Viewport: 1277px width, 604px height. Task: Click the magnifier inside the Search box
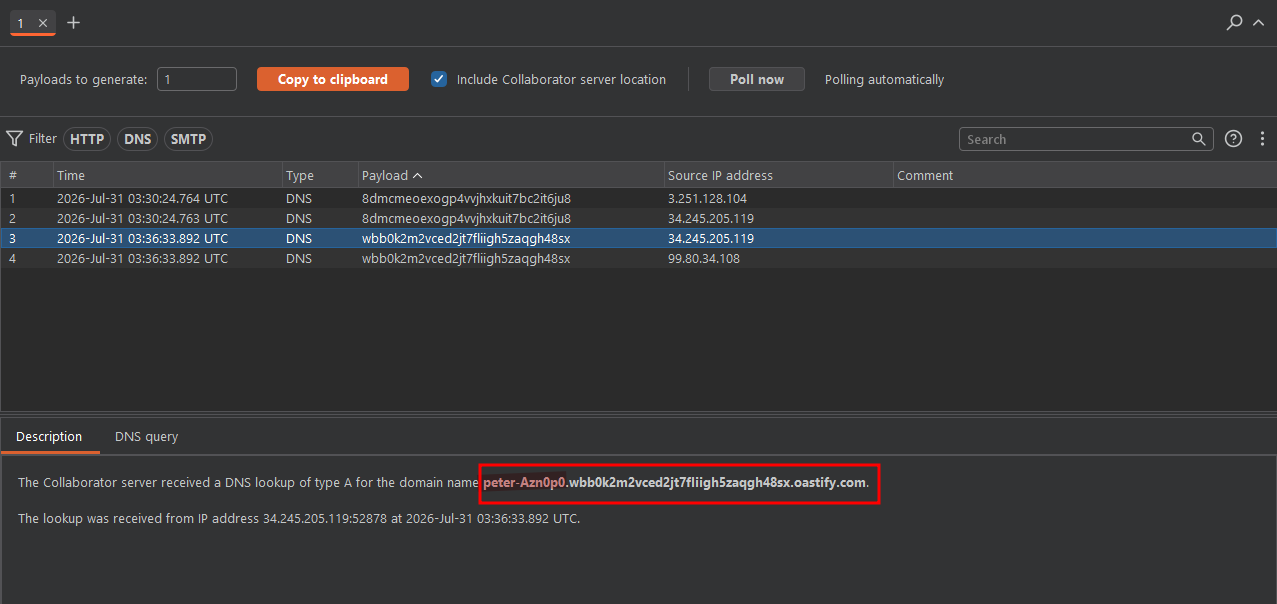tap(1199, 139)
